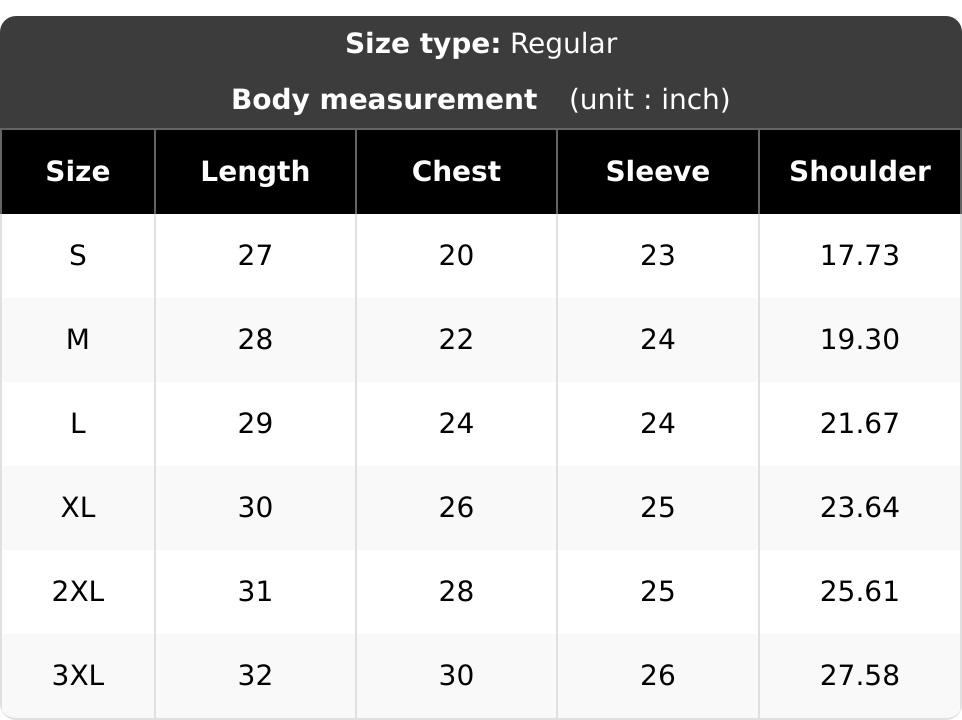Click the Chest column header
962x720 pixels.
click(456, 172)
